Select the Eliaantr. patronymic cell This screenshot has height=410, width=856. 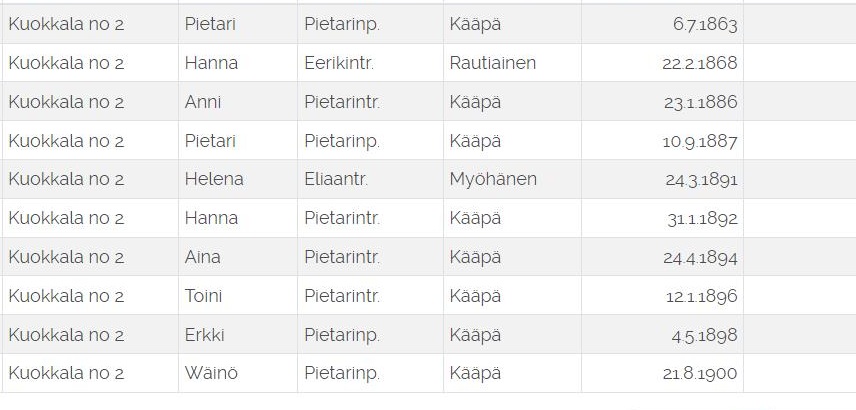point(336,179)
